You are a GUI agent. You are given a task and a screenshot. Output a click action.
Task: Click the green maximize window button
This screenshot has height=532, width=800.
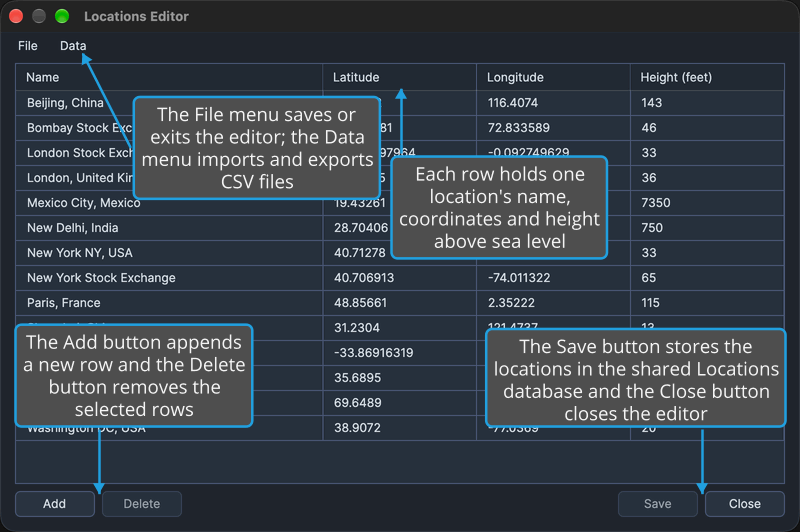tap(62, 16)
